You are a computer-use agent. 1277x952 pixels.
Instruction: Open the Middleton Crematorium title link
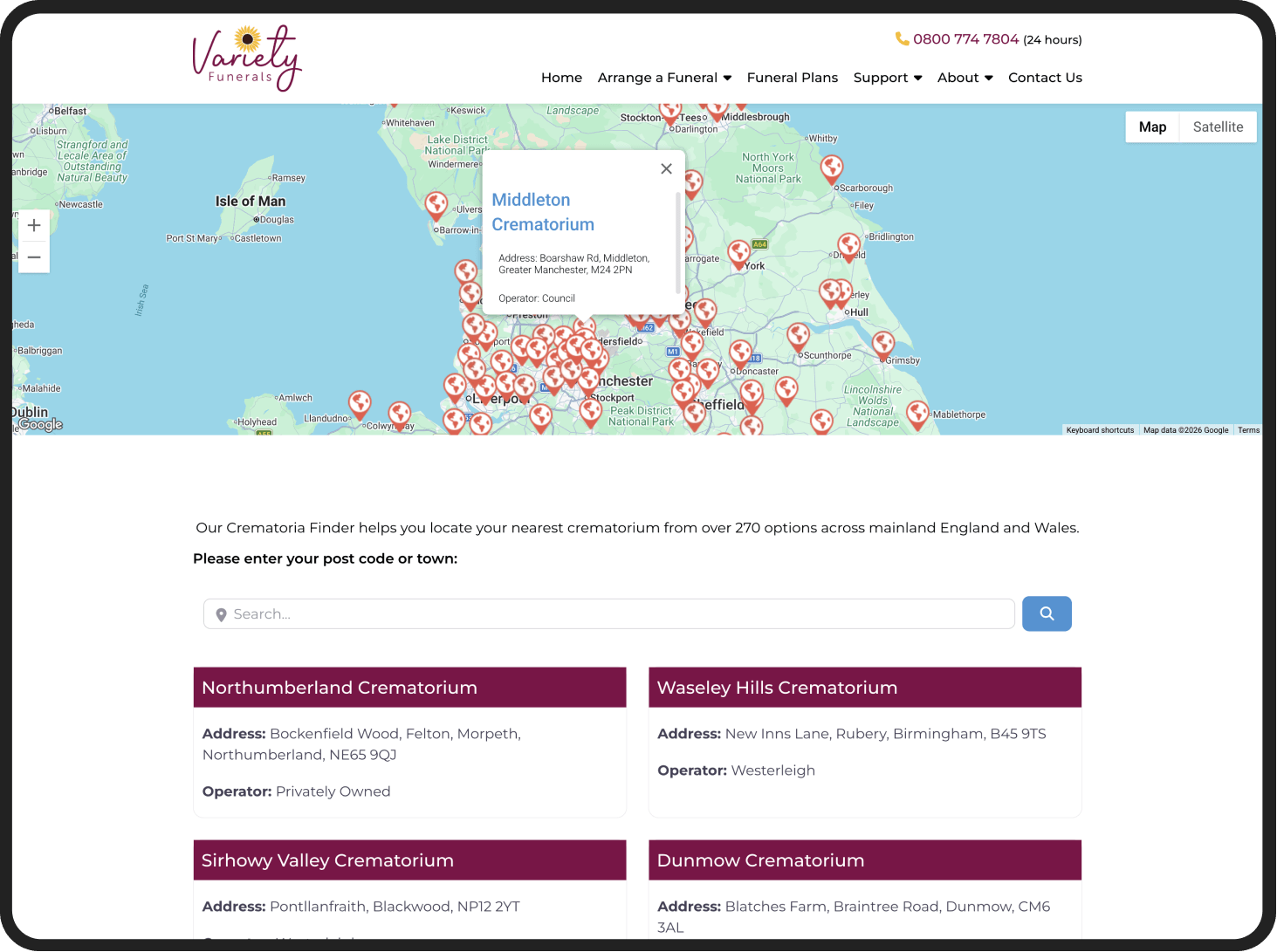(543, 212)
